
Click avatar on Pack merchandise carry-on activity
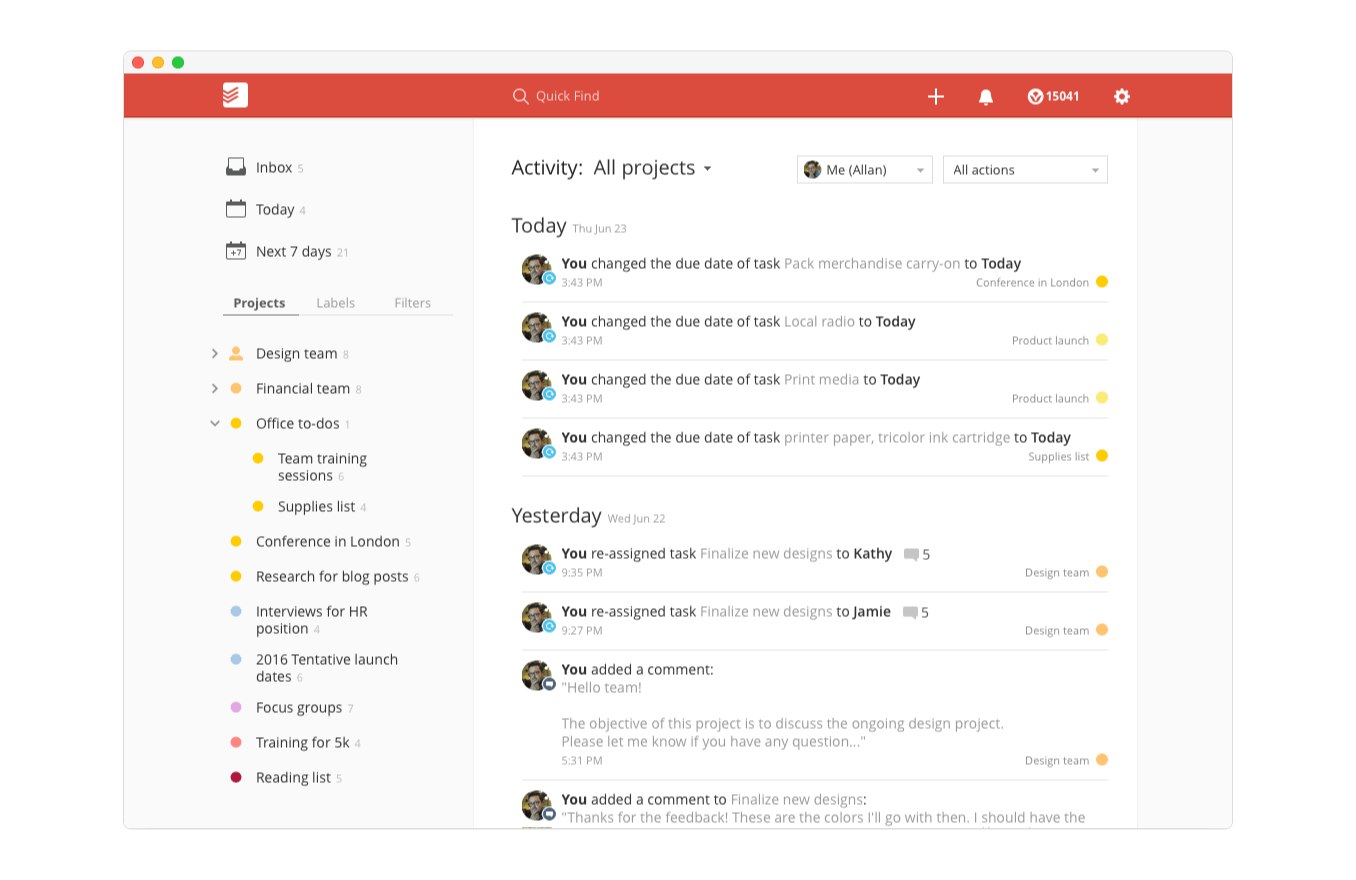537,269
